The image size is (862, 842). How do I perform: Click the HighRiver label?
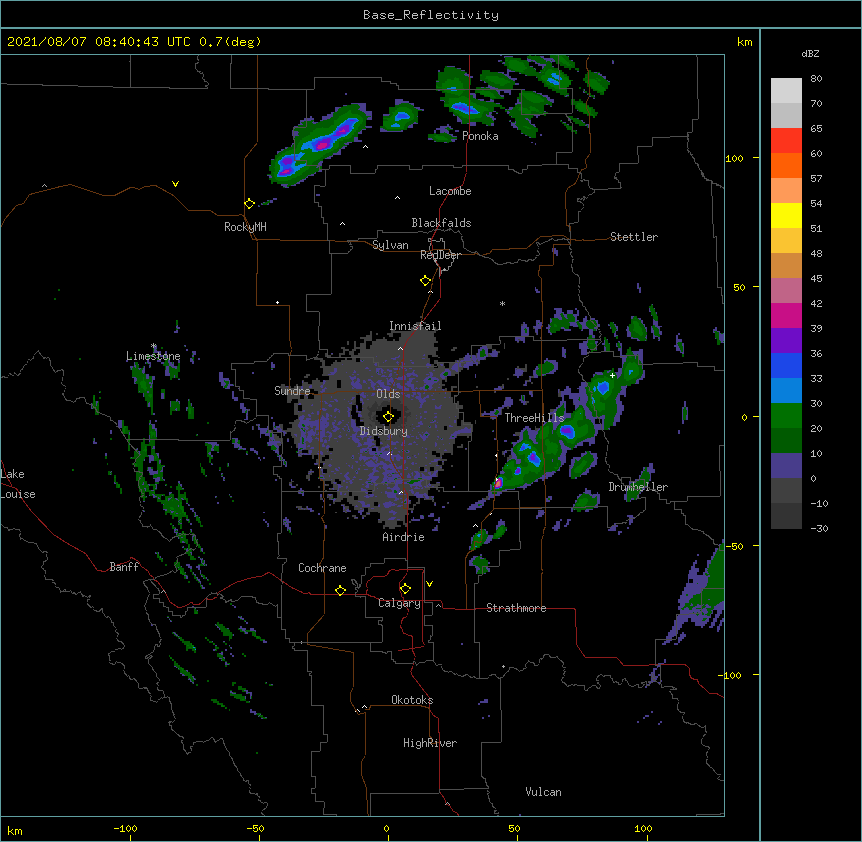pos(430,743)
